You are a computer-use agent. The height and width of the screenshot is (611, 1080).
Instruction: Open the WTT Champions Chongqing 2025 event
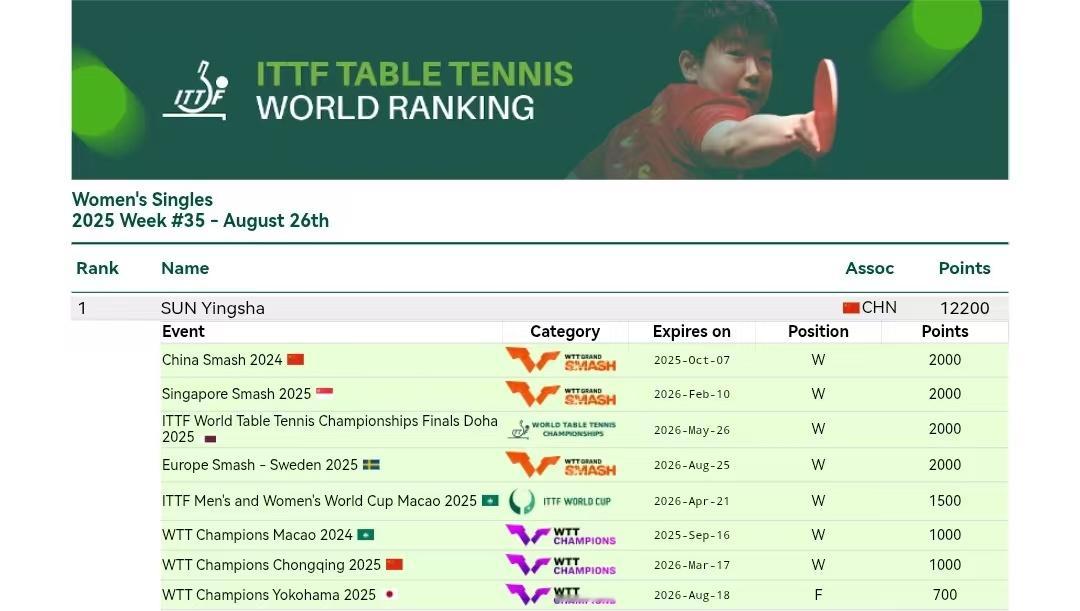click(x=271, y=565)
